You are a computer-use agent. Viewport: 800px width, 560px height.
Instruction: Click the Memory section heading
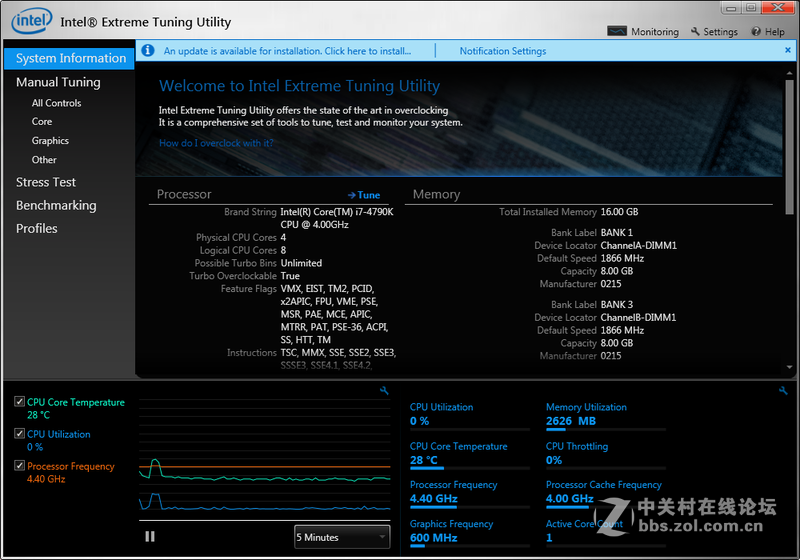[x=436, y=194]
